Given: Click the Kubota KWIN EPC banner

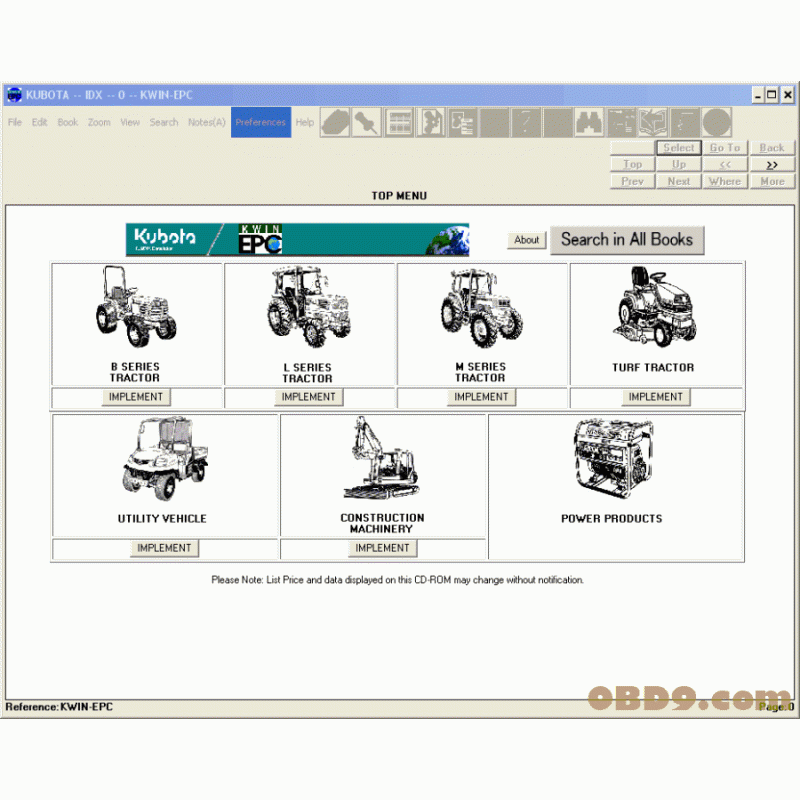Looking at the screenshot, I should click(297, 239).
